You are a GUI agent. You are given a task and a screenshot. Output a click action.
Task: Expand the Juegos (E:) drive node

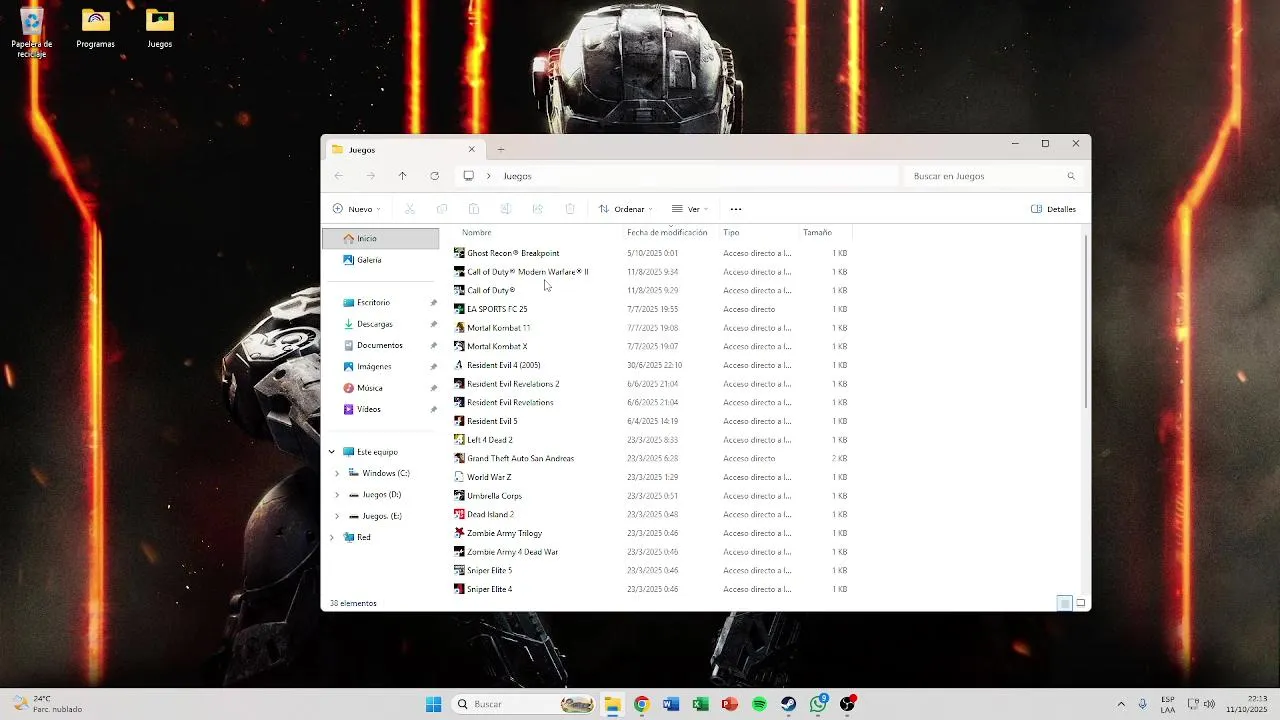[x=337, y=516]
